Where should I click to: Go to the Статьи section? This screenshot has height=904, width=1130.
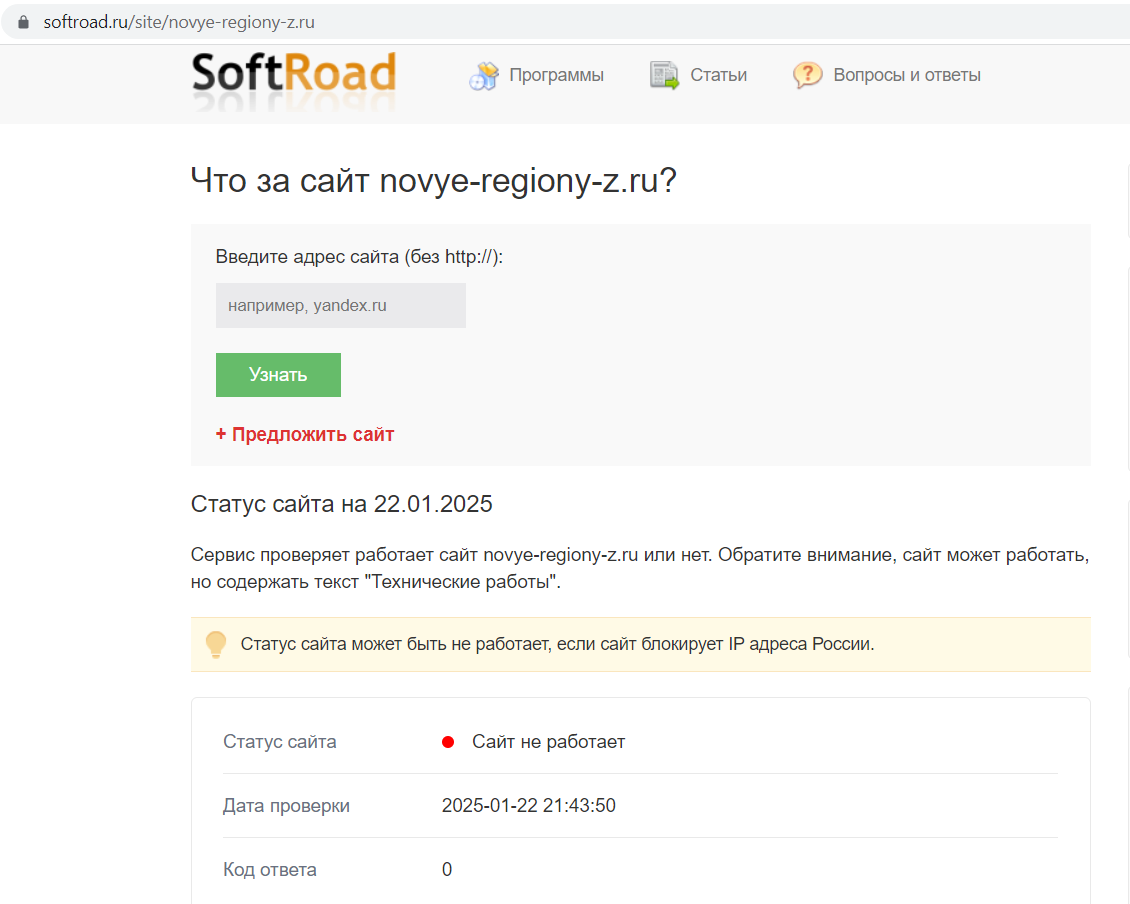coord(718,75)
